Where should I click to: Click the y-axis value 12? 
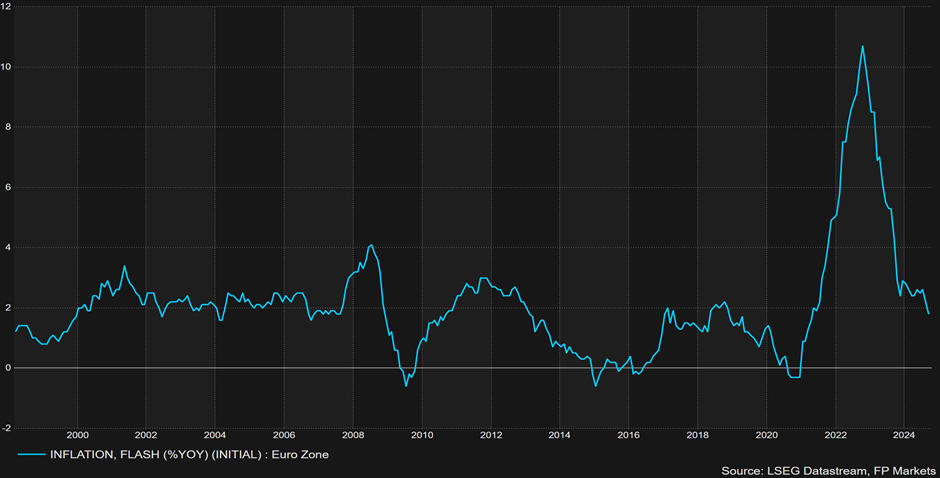click(6, 7)
